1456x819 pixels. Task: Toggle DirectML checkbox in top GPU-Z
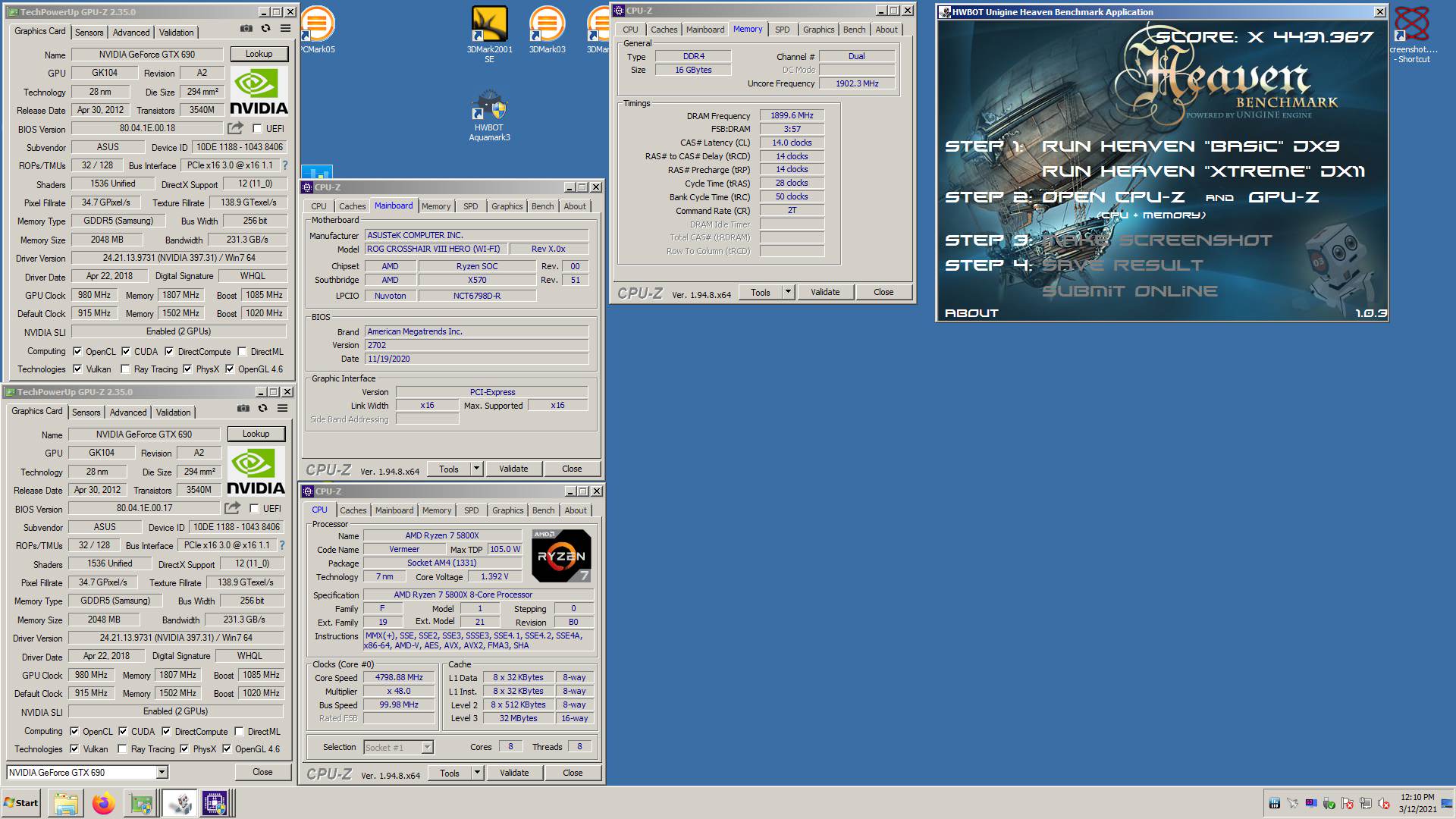[242, 352]
